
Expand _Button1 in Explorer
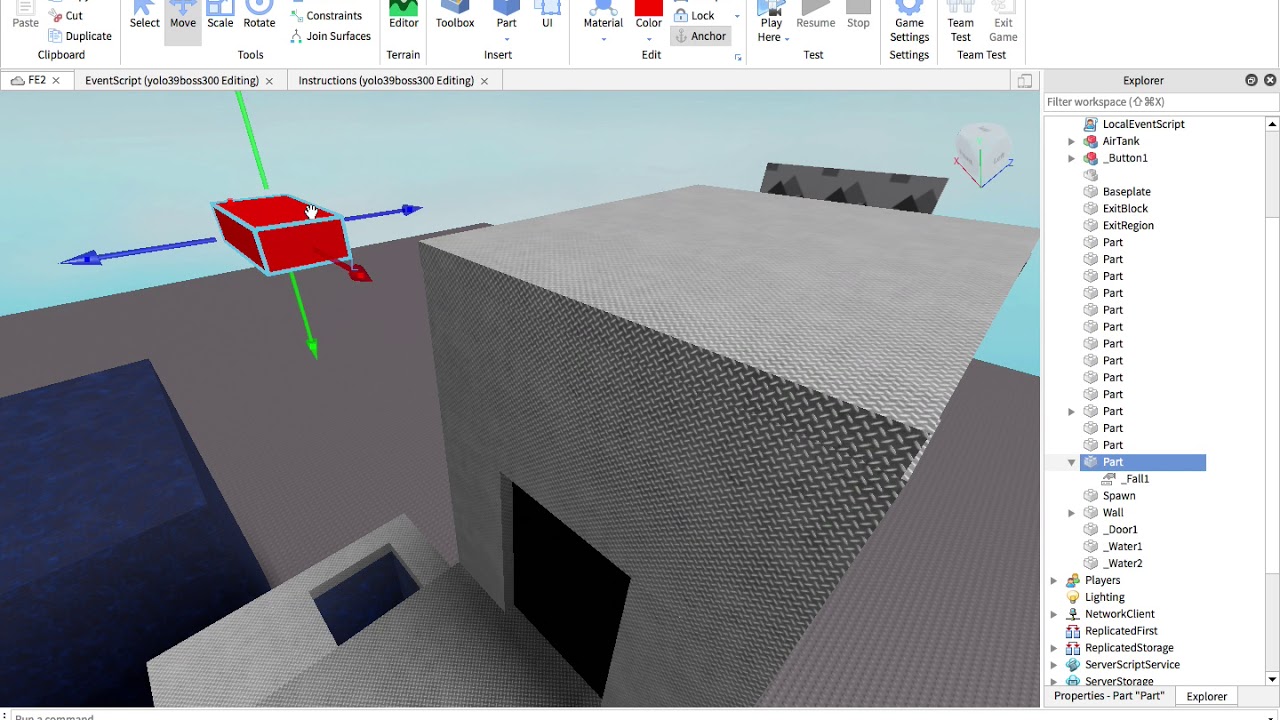[1071, 158]
